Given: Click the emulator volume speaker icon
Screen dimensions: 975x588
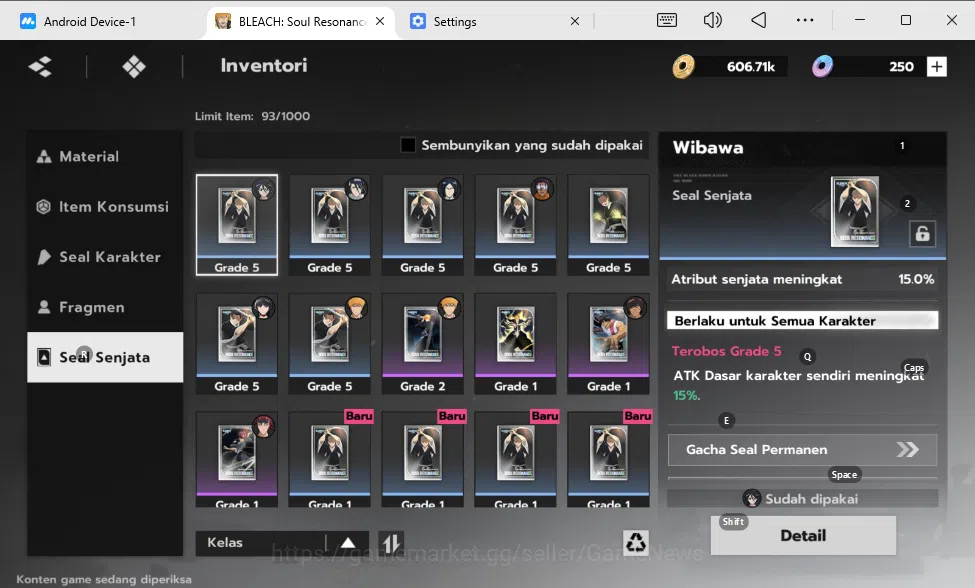Looking at the screenshot, I should coord(713,20).
